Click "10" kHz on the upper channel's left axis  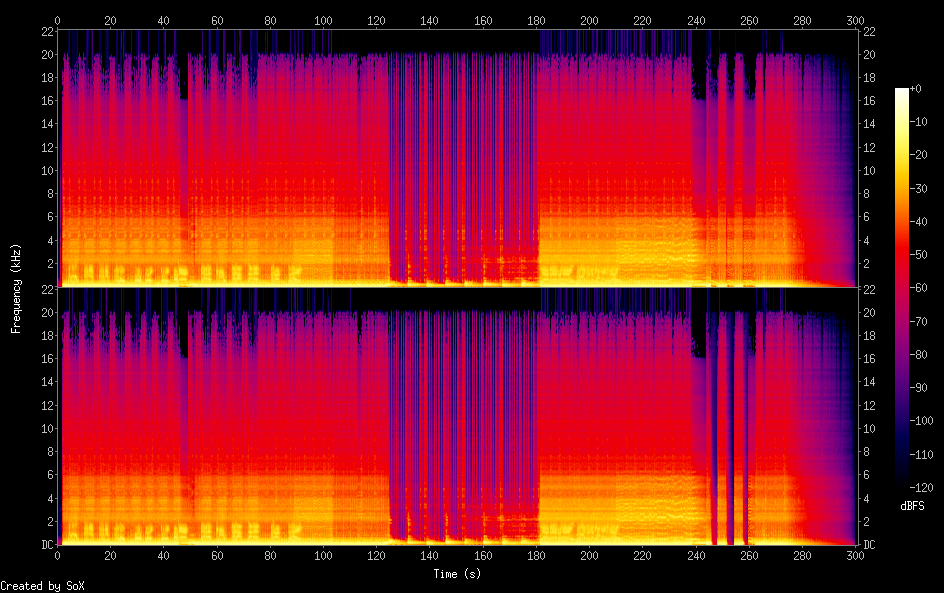point(45,171)
